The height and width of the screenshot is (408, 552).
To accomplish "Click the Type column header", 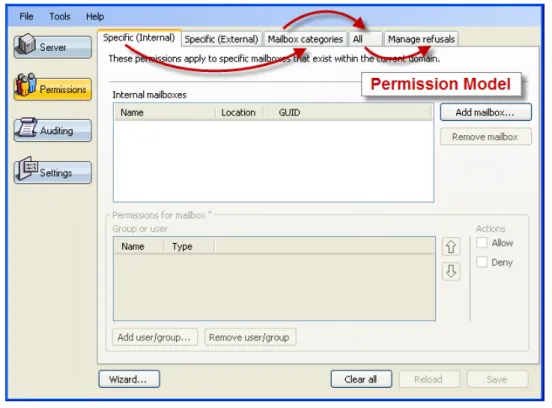I will click(189, 246).
